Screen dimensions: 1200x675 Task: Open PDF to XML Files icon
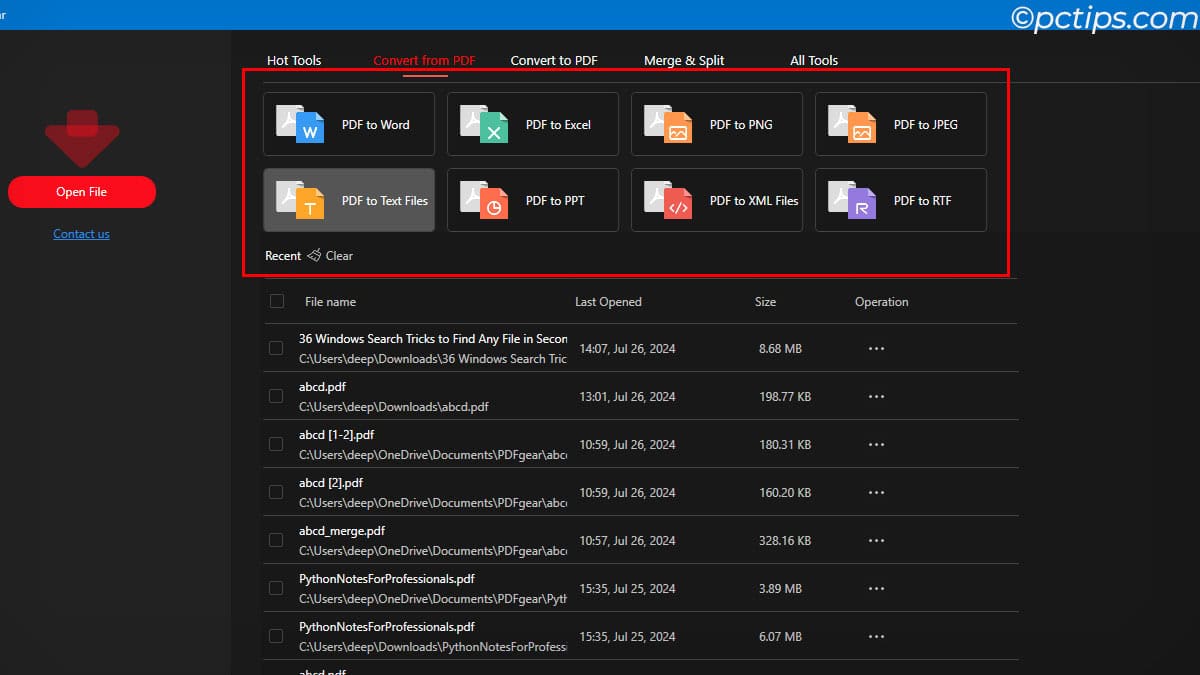point(670,201)
